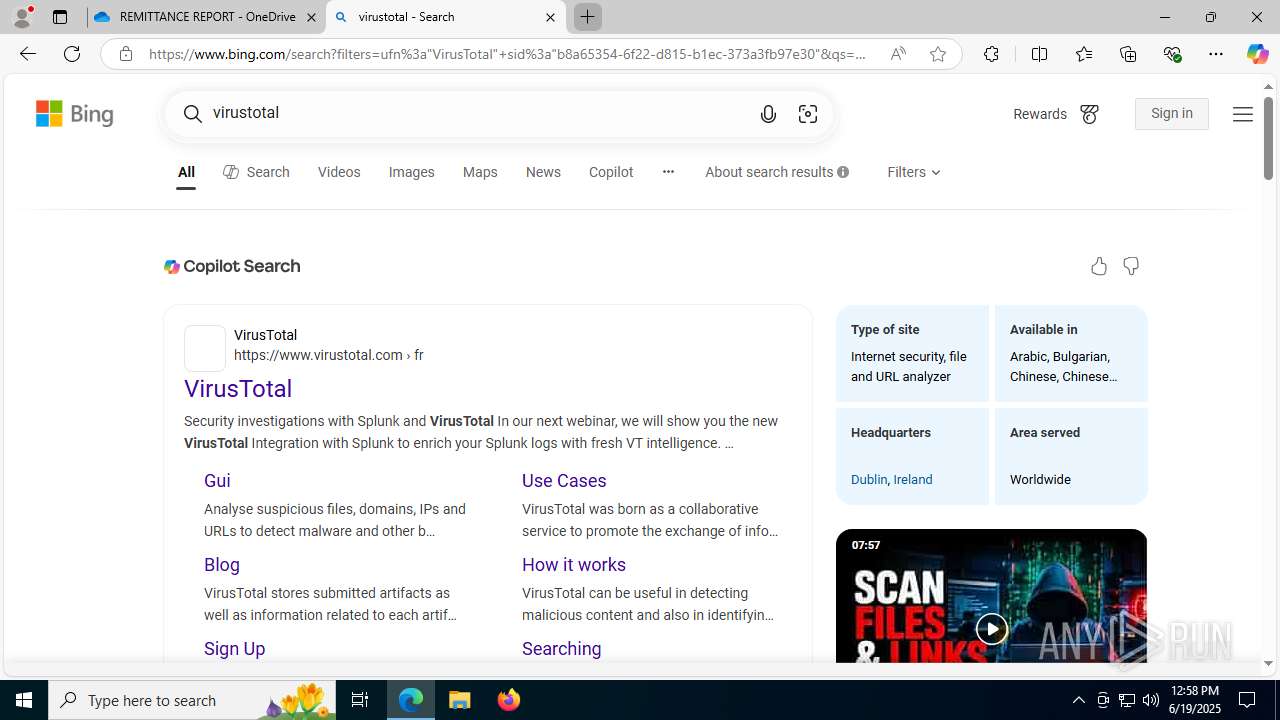Close the REMITTANCE REPORT - OneDrive tab
The image size is (1280, 720).
pyautogui.click(x=311, y=17)
